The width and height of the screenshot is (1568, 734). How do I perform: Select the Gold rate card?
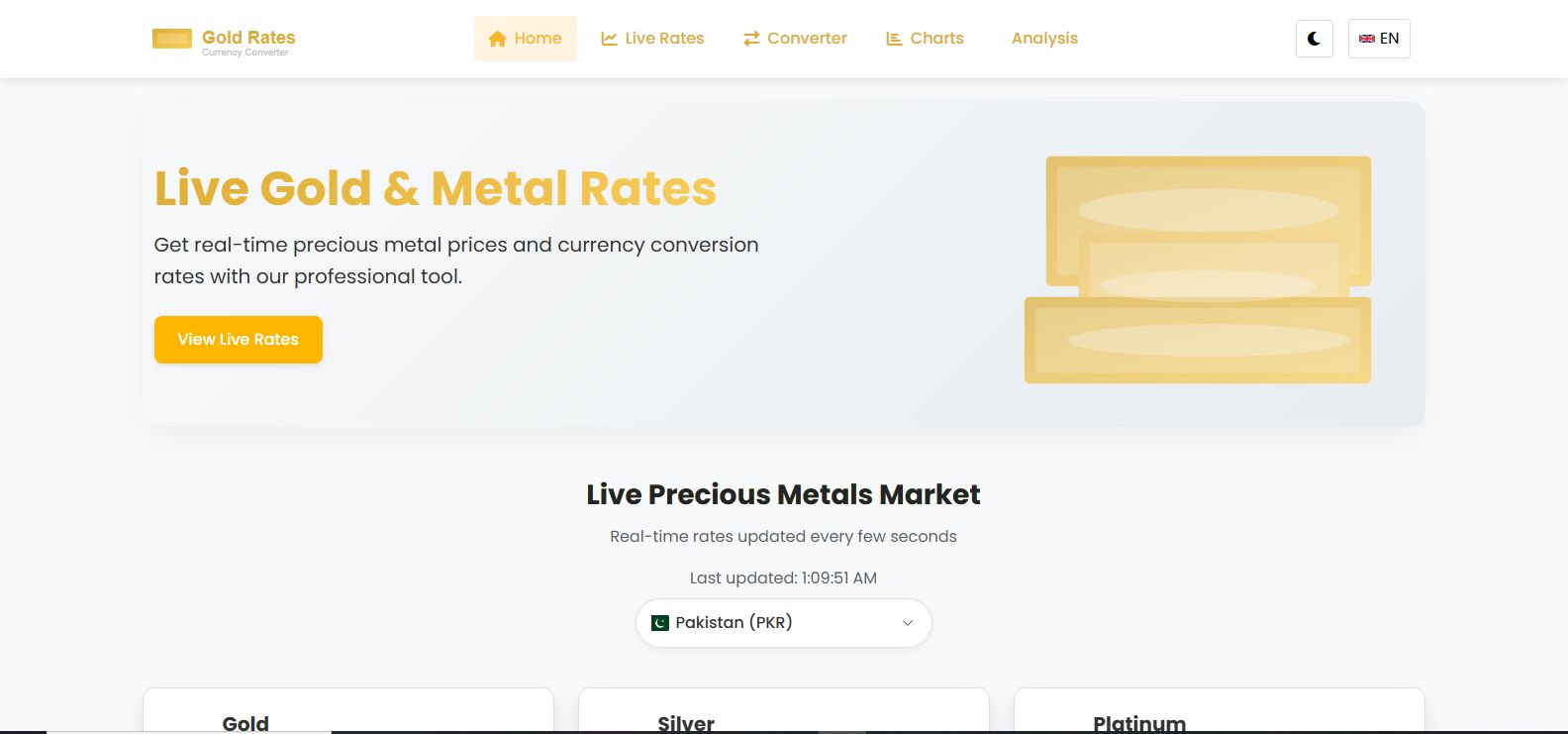pos(347,713)
